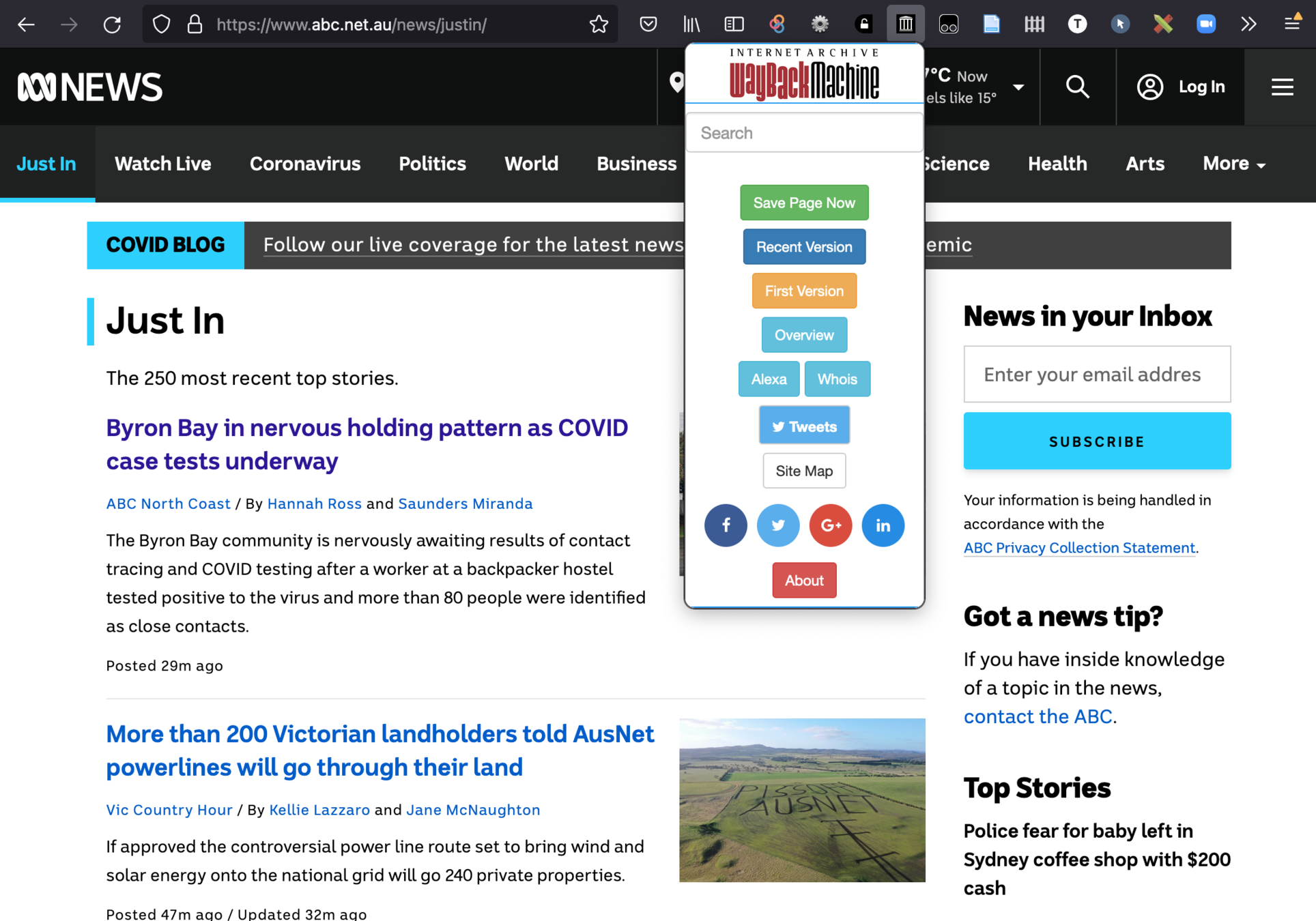This screenshot has height=921, width=1316.
Task: Click the Facebook share icon in Wayback popup
Action: [726, 525]
